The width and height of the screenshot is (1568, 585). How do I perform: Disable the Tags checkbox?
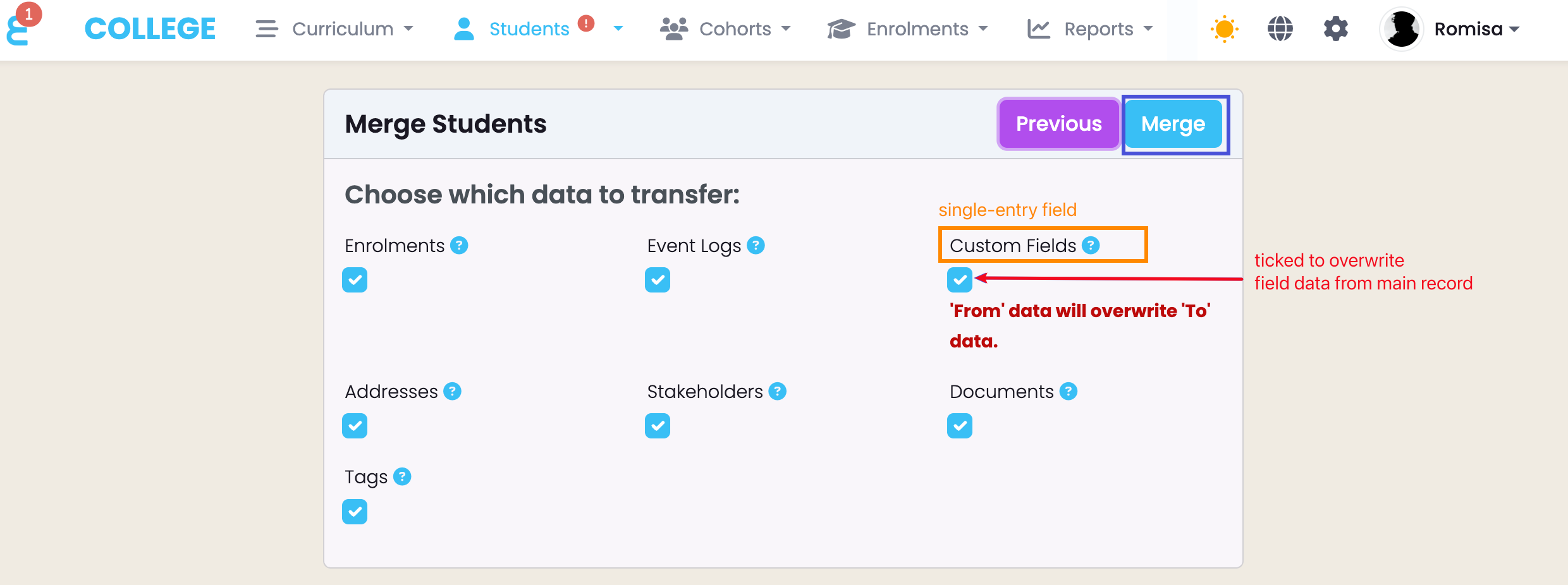355,512
